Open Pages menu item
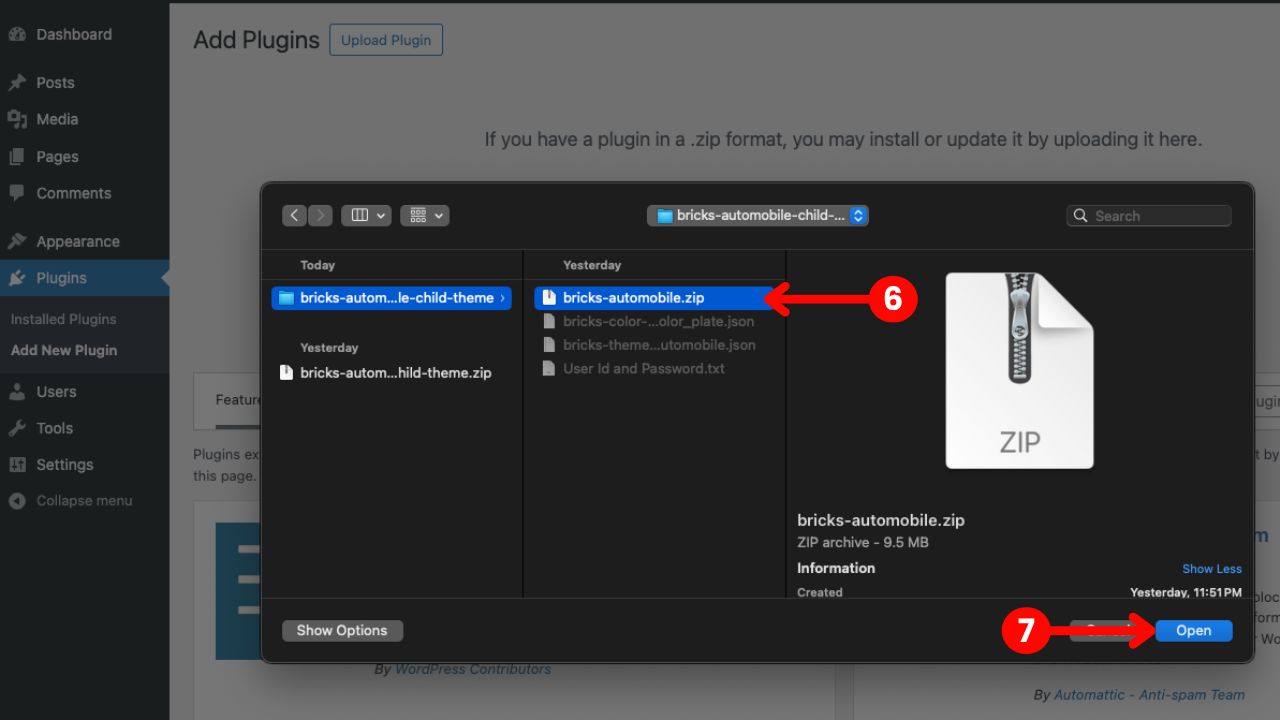 pyautogui.click(x=57, y=156)
